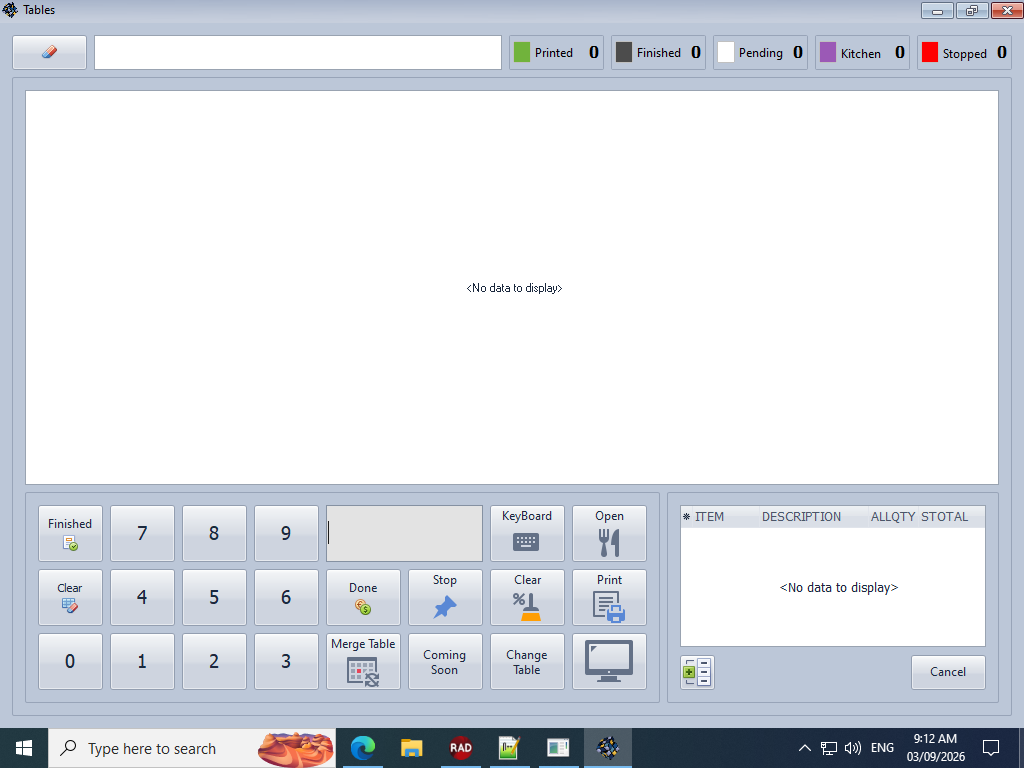This screenshot has height=768, width=1024.
Task: Open File Explorer from the taskbar
Action: click(x=411, y=748)
